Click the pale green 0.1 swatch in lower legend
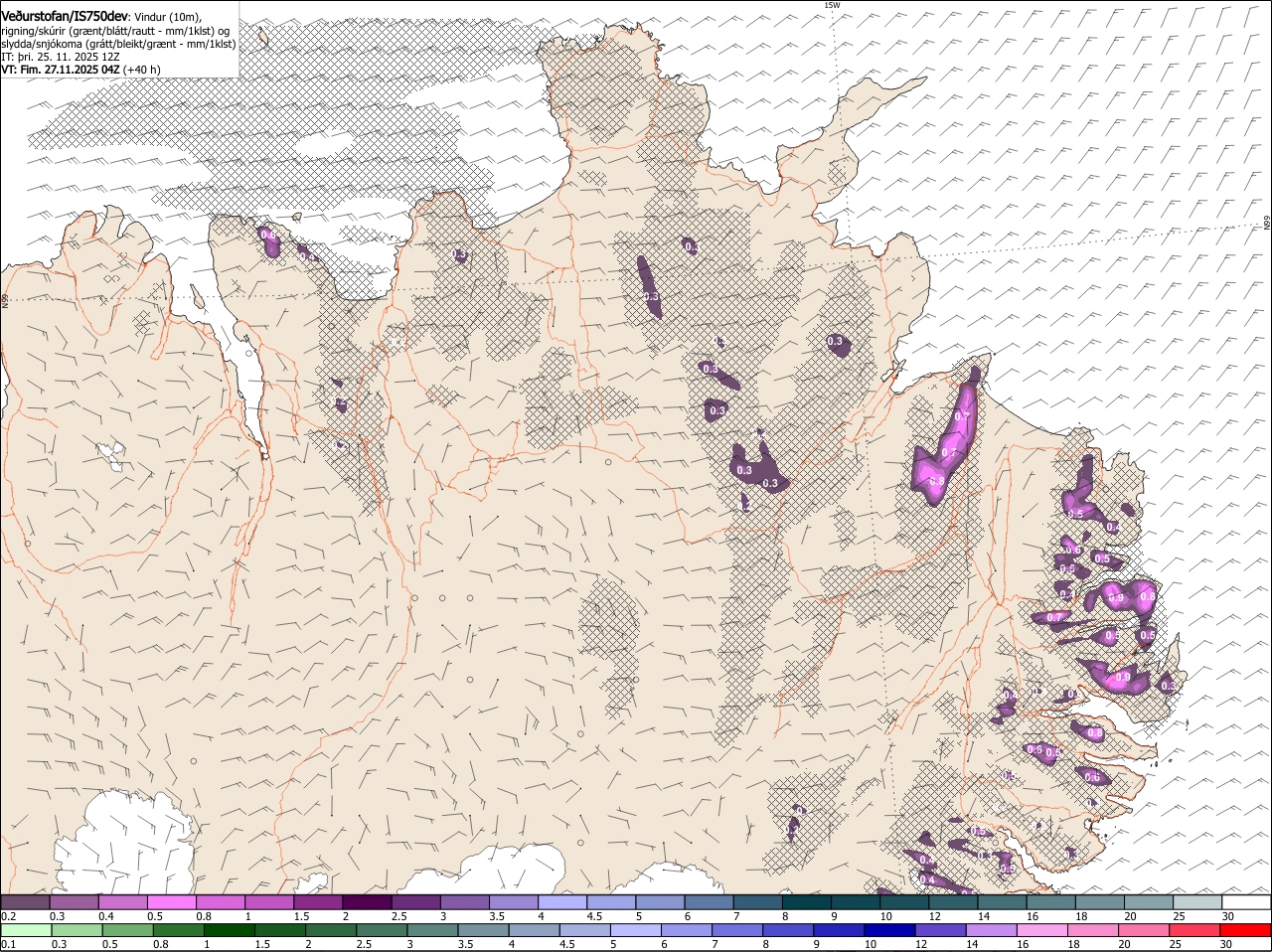The width and height of the screenshot is (1272, 952). [x=27, y=930]
